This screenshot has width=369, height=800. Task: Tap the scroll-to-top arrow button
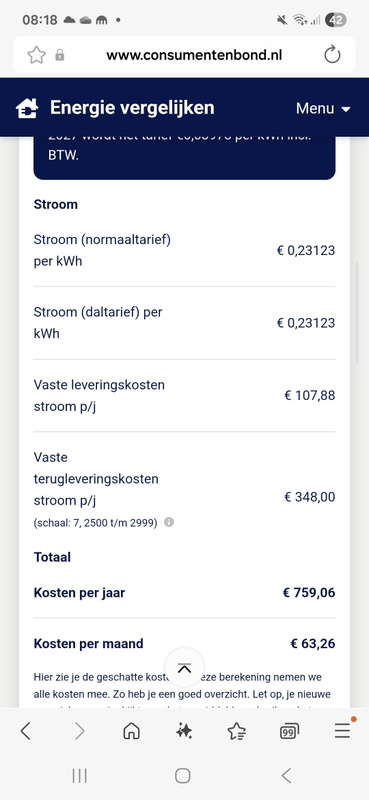pos(184,668)
